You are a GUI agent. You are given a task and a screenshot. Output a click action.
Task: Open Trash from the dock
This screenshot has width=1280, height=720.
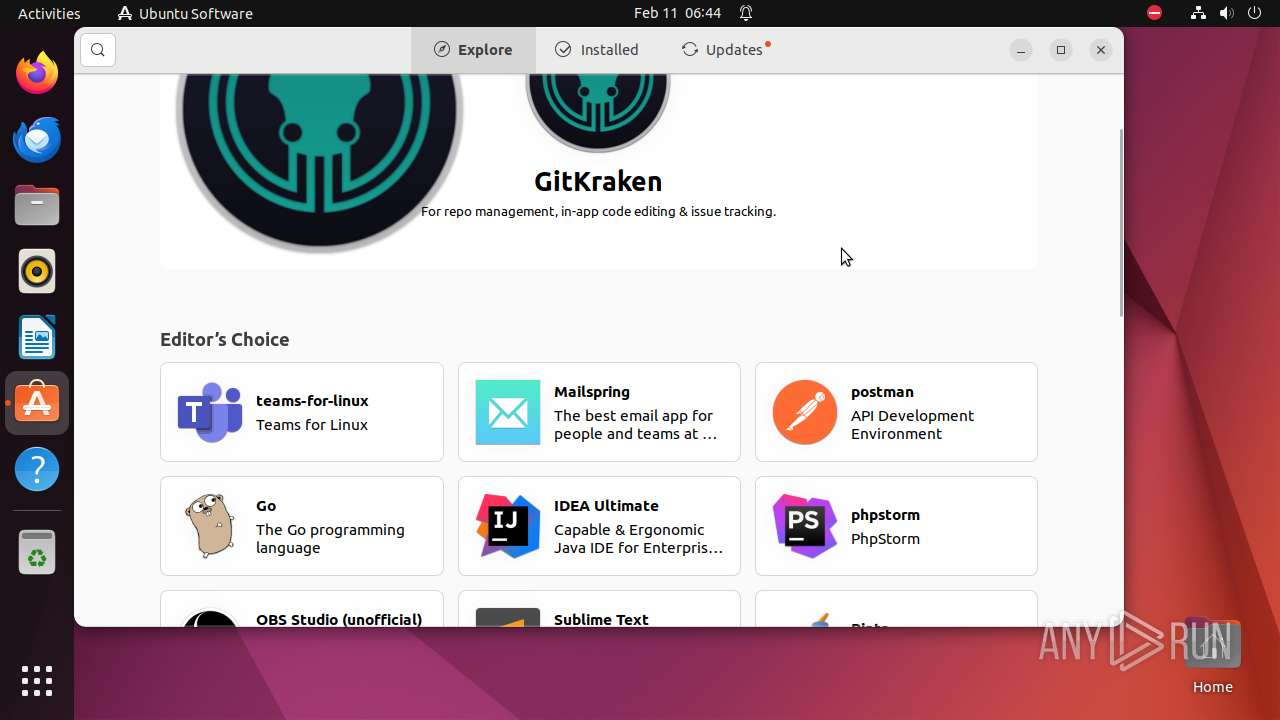pos(37,552)
